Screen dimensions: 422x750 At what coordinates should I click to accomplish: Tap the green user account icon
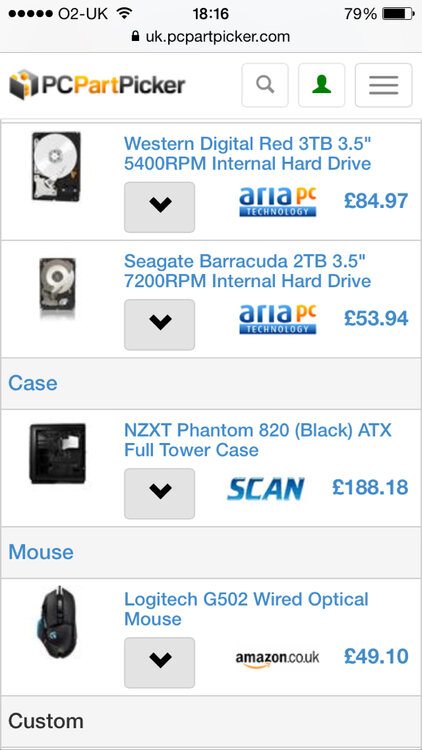pyautogui.click(x=321, y=85)
